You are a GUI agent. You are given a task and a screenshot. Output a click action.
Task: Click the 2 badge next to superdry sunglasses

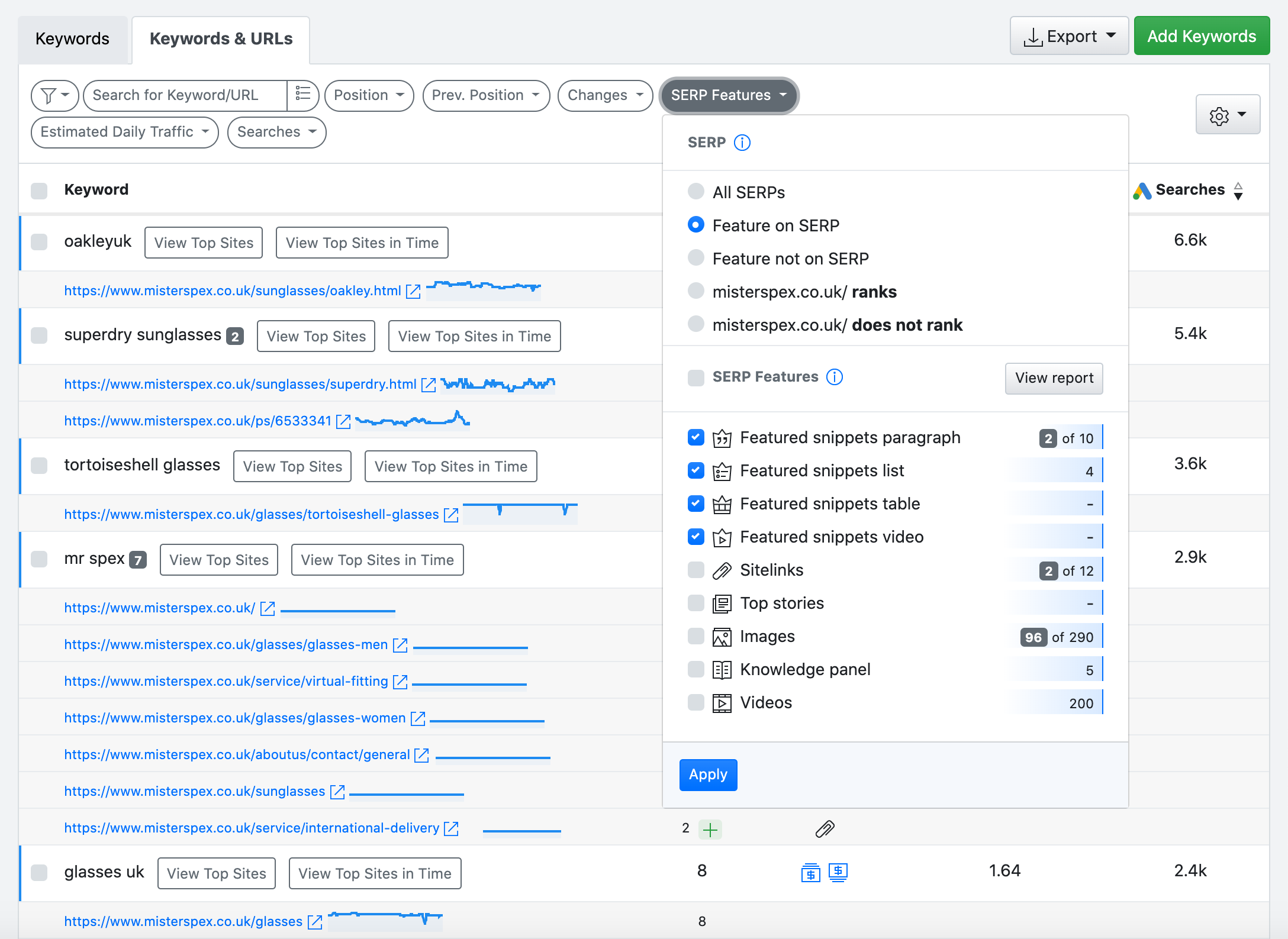pyautogui.click(x=235, y=337)
